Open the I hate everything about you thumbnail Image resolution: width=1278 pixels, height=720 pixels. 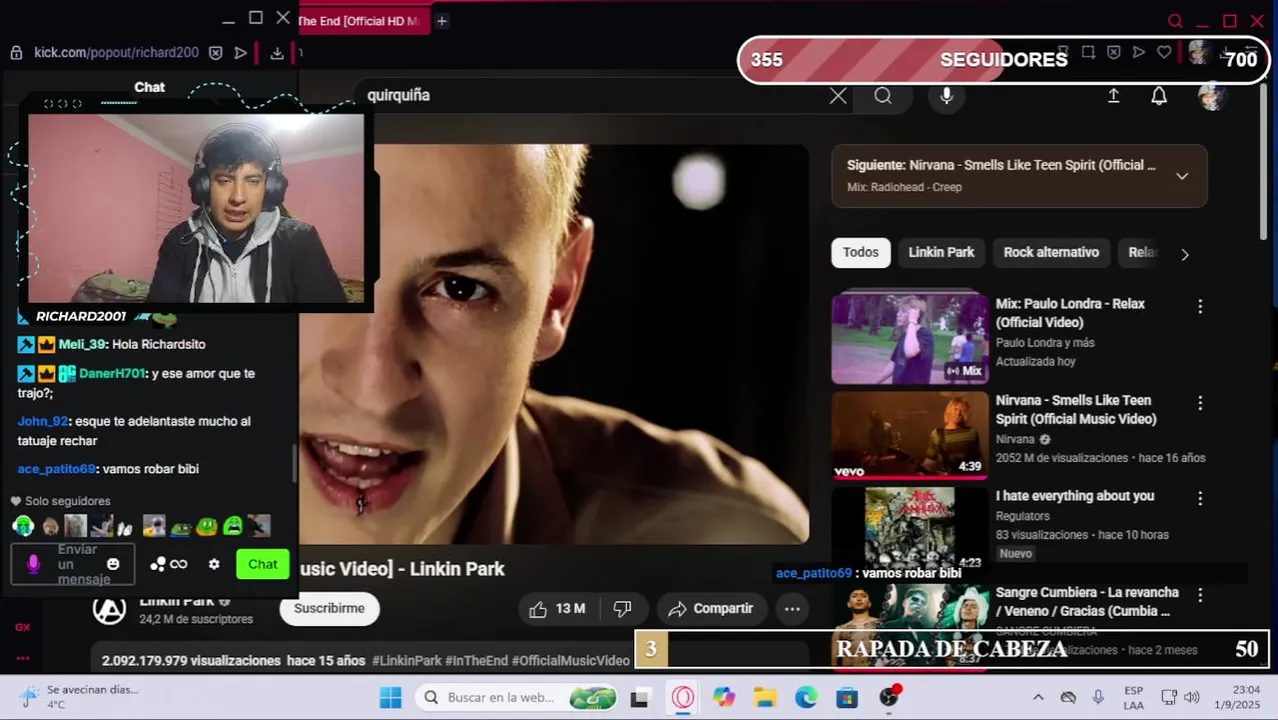point(910,530)
